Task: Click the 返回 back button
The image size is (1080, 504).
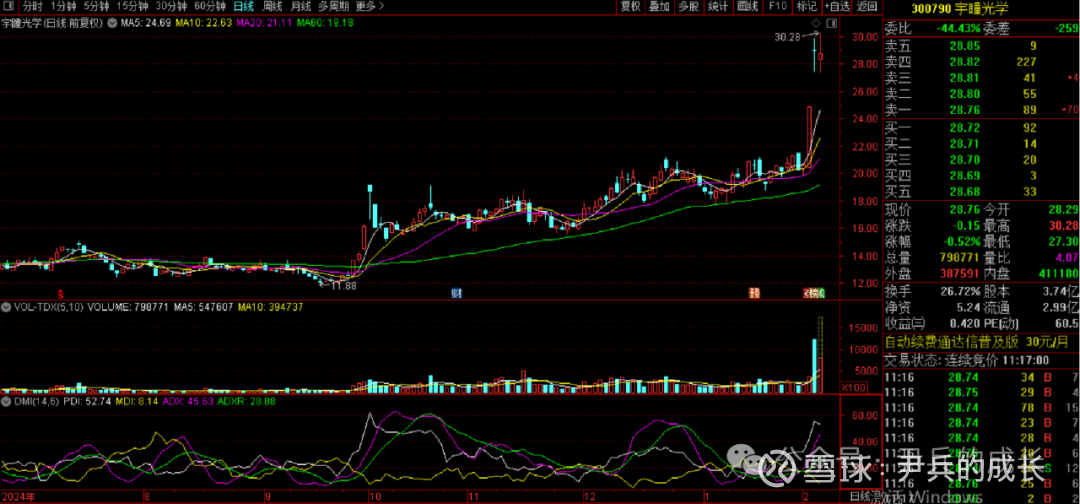Action: 866,7
